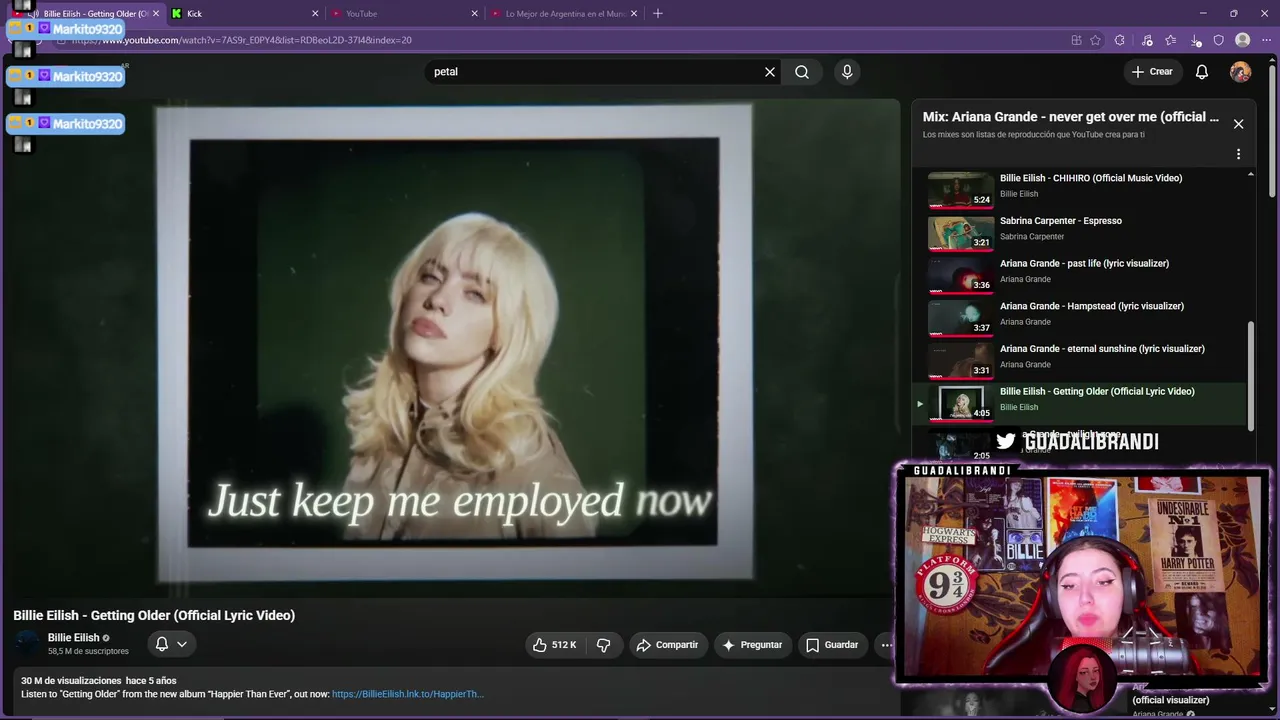1280x720 pixels.
Task: Click 'Ariana Grande - past life (lyric visualizer)' title
Action: 1084,264
